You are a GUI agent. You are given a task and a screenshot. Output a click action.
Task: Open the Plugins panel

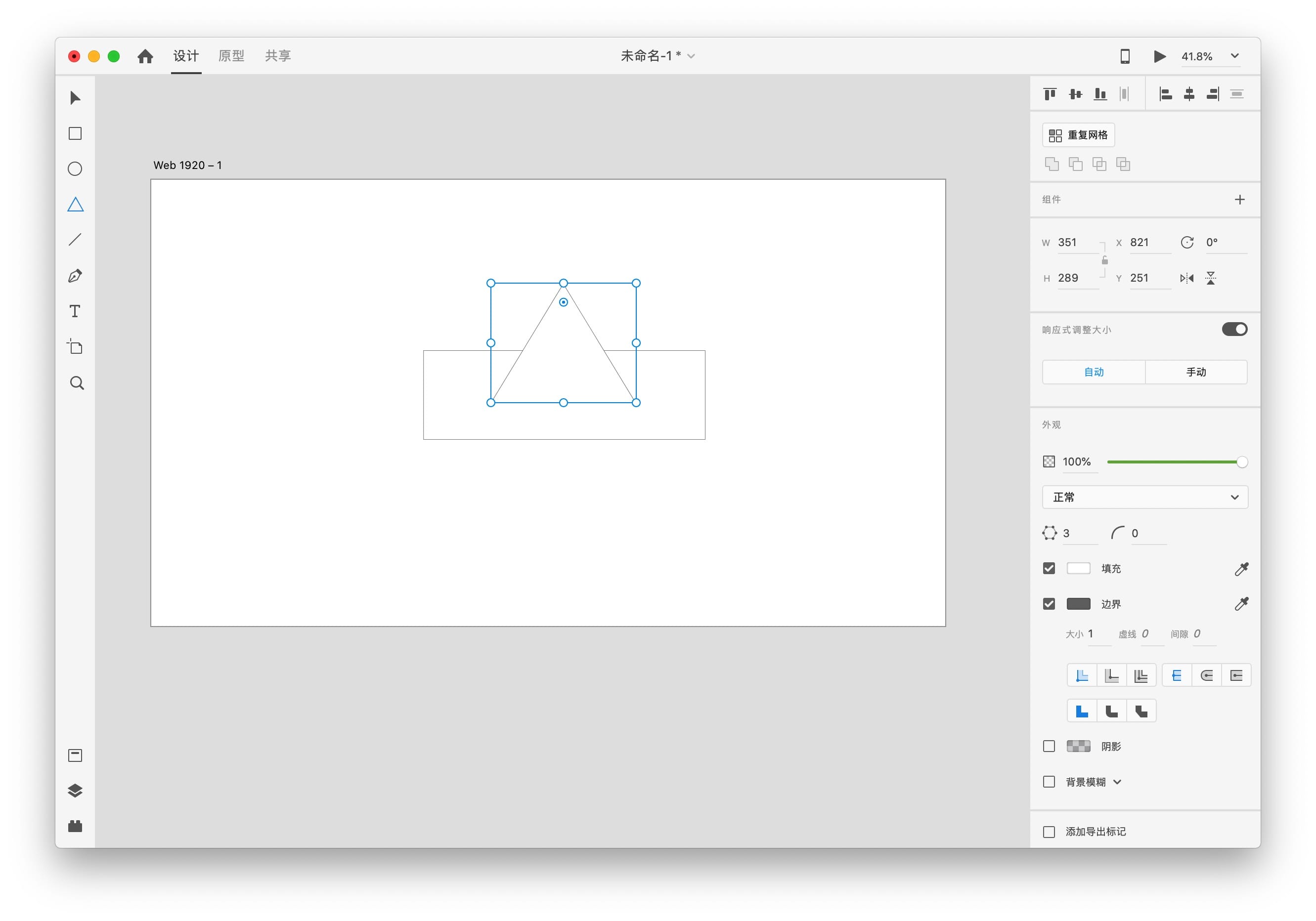75,826
